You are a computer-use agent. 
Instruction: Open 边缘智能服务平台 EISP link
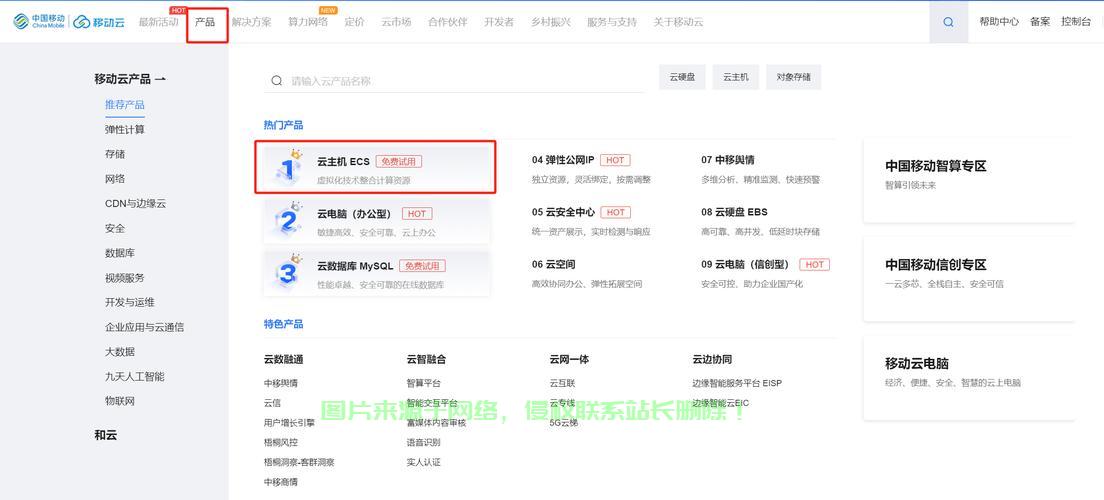point(737,383)
